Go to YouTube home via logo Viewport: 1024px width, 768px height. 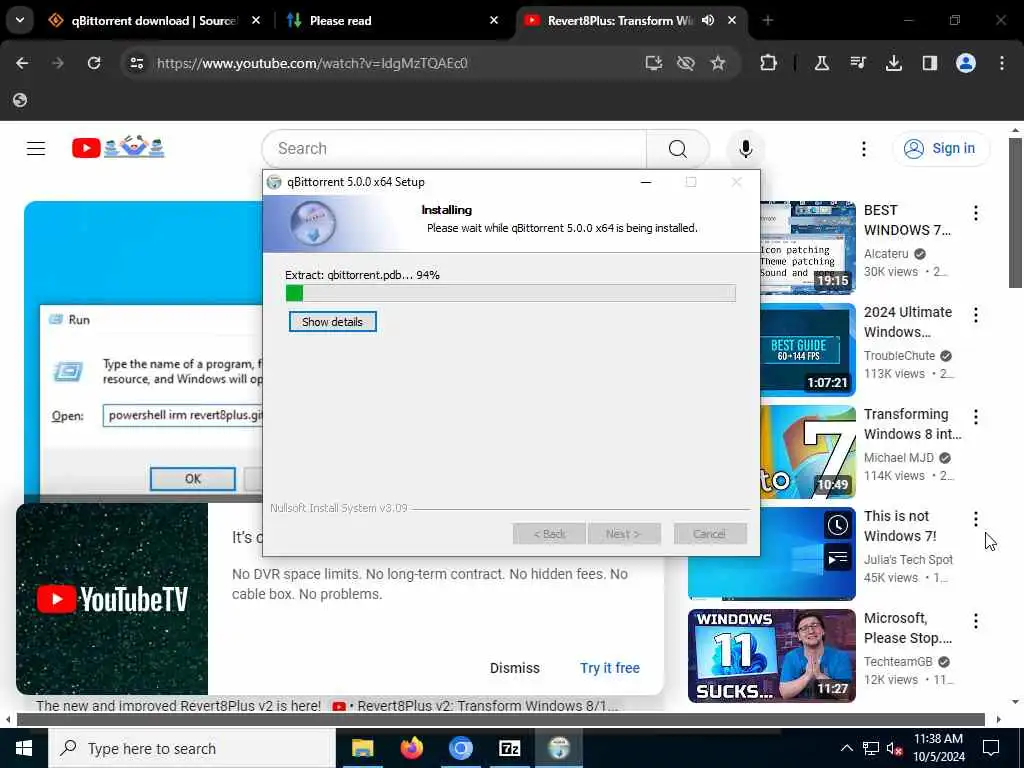tap(118, 148)
